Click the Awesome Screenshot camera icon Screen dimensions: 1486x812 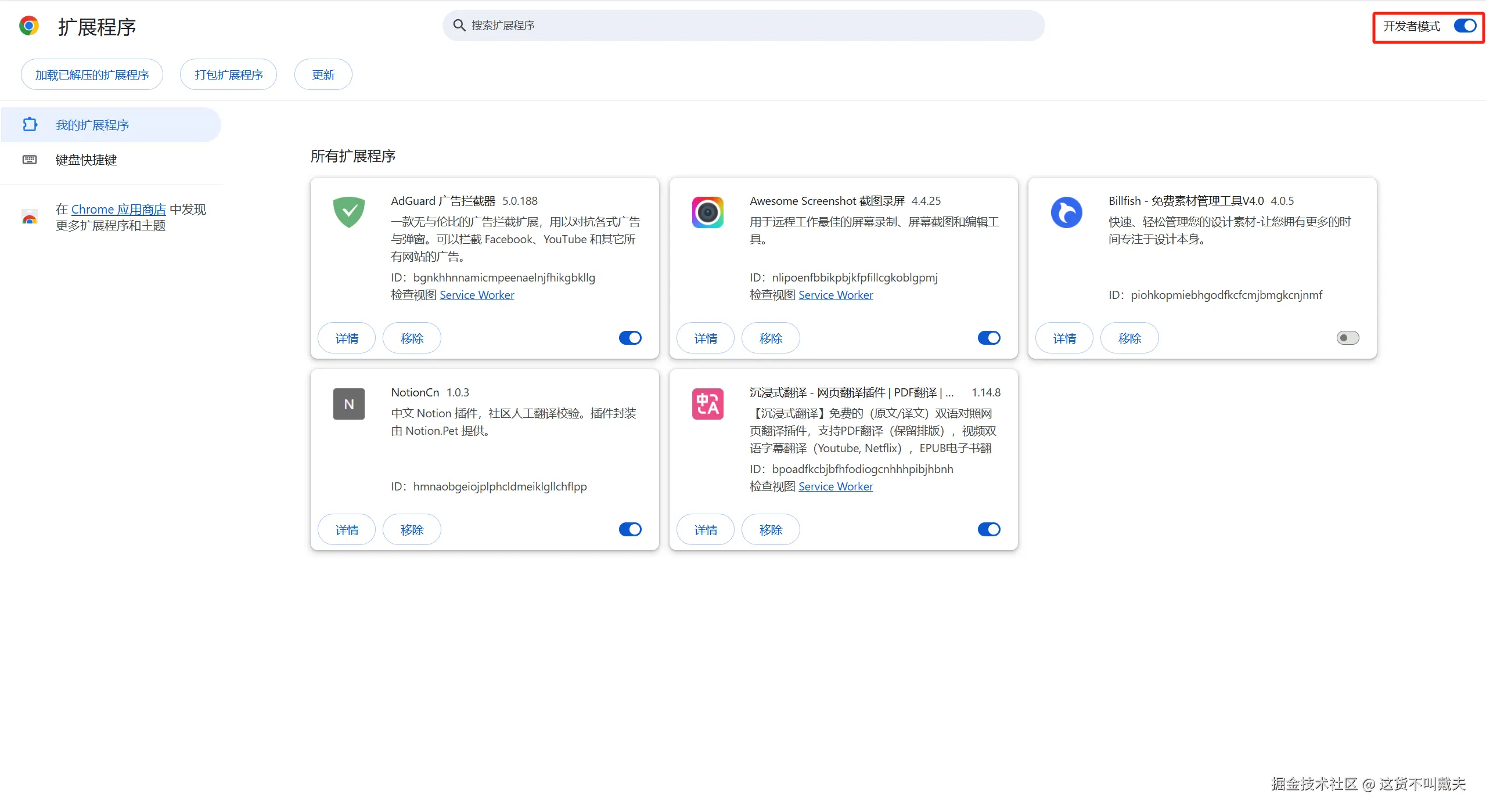707,212
